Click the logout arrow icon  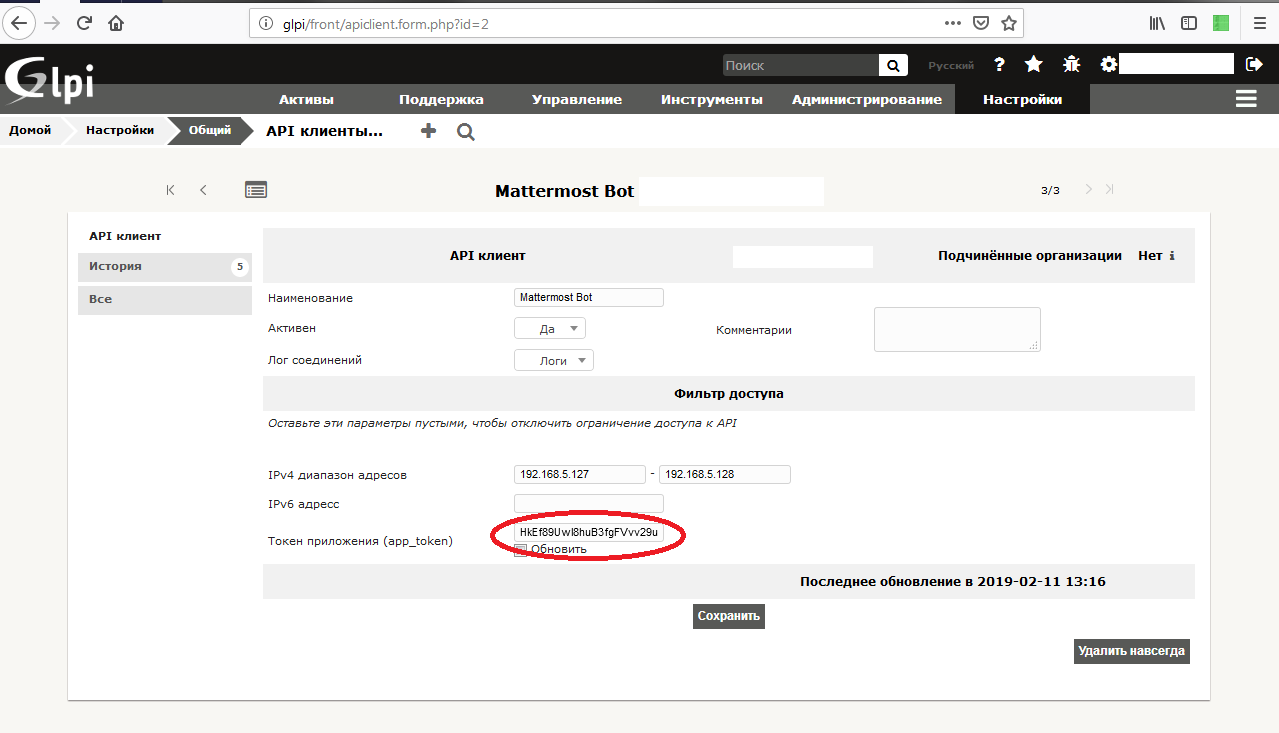pyautogui.click(x=1254, y=65)
